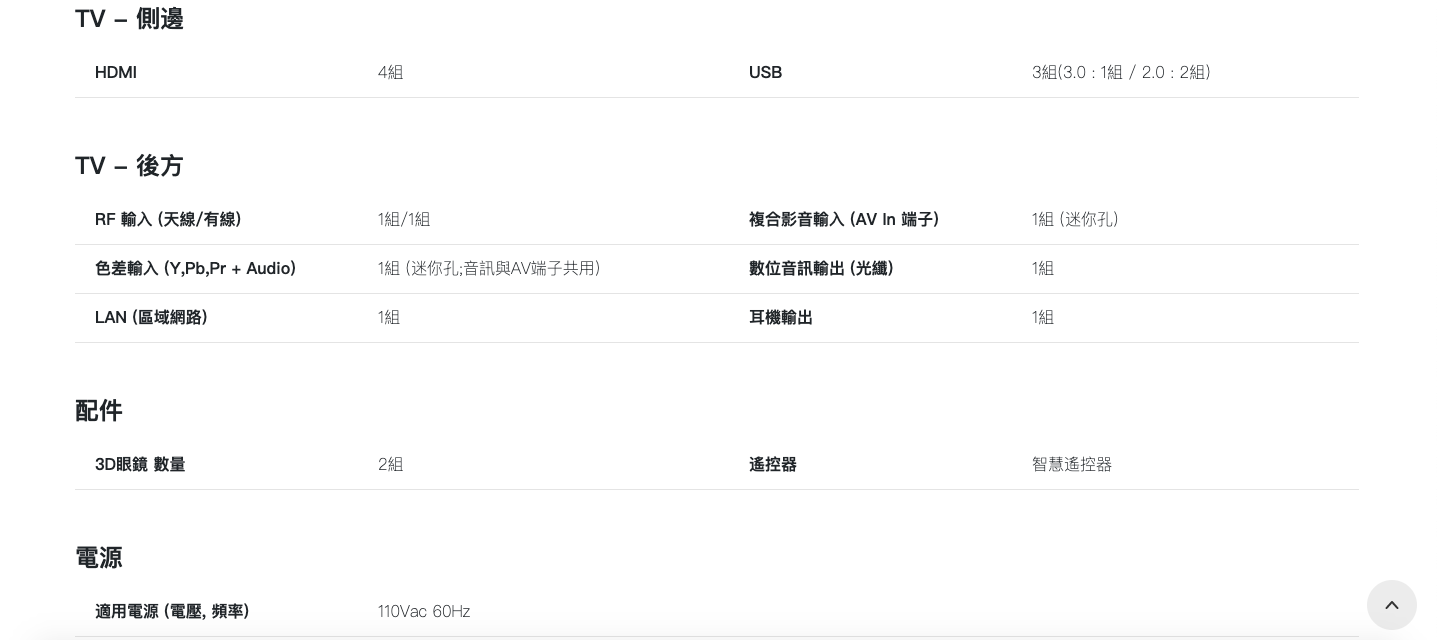Viewport: 1437px width, 640px height.
Task: Click the RF 輸入 (天線/有線) label
Action: point(168,220)
